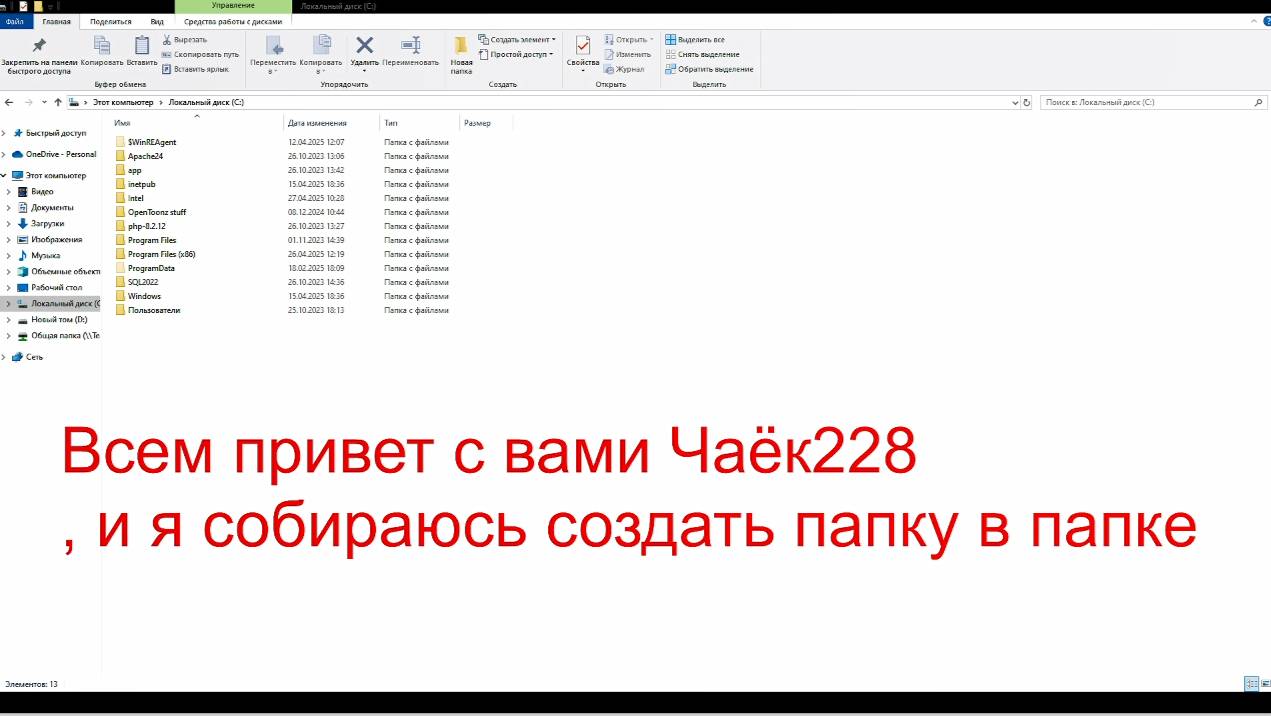Select the Program Files (x86) folder
Screen dimensions: 1271x716
161,254
